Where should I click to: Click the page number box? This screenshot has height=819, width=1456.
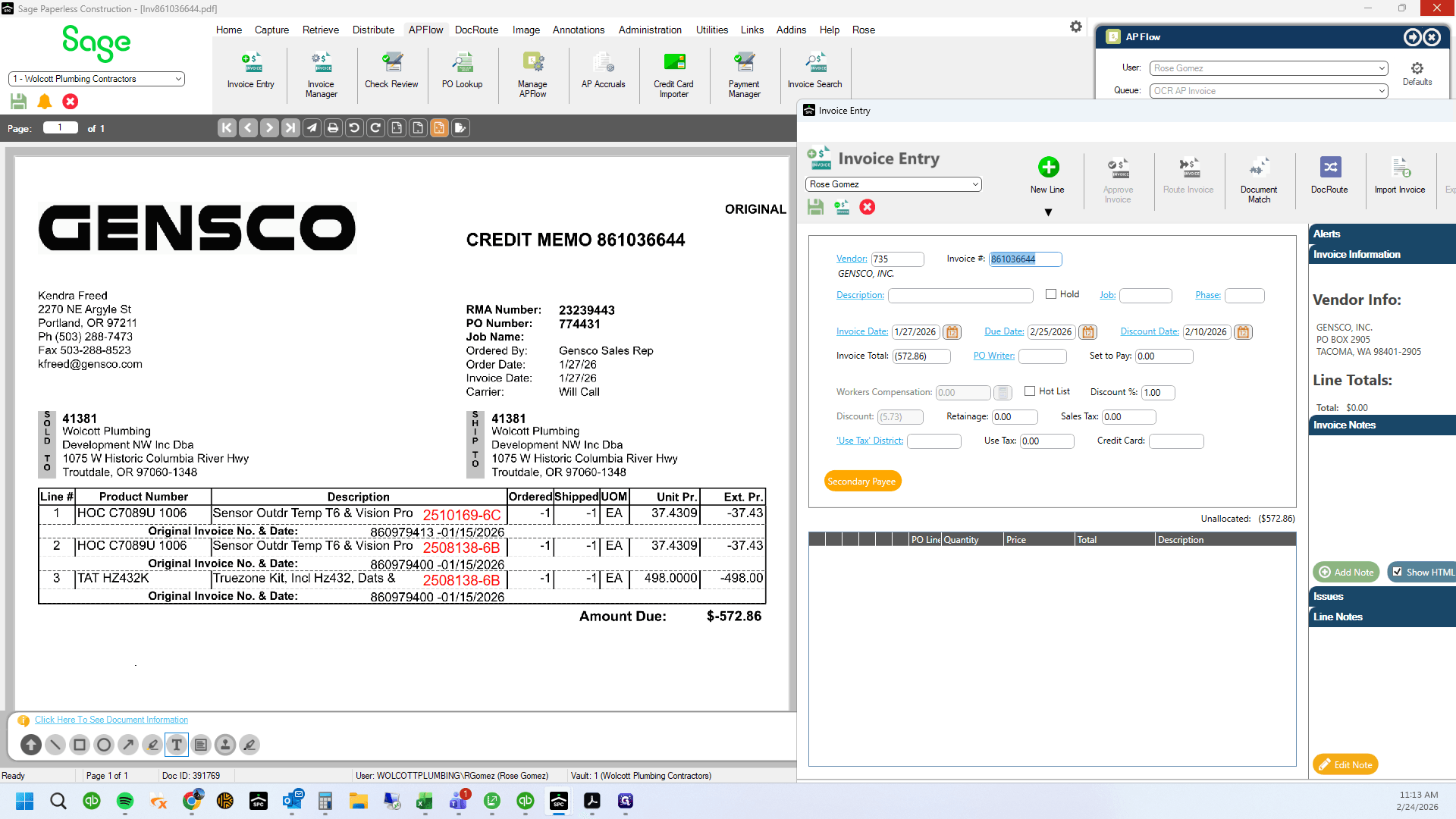click(x=61, y=127)
